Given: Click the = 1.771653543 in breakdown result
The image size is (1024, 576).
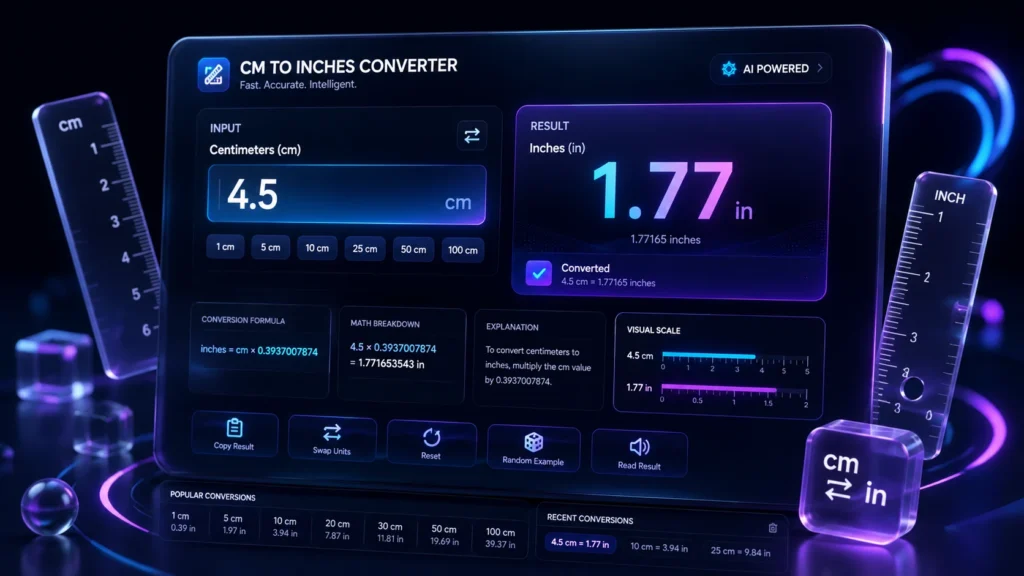Looking at the screenshot, I should click(387, 364).
